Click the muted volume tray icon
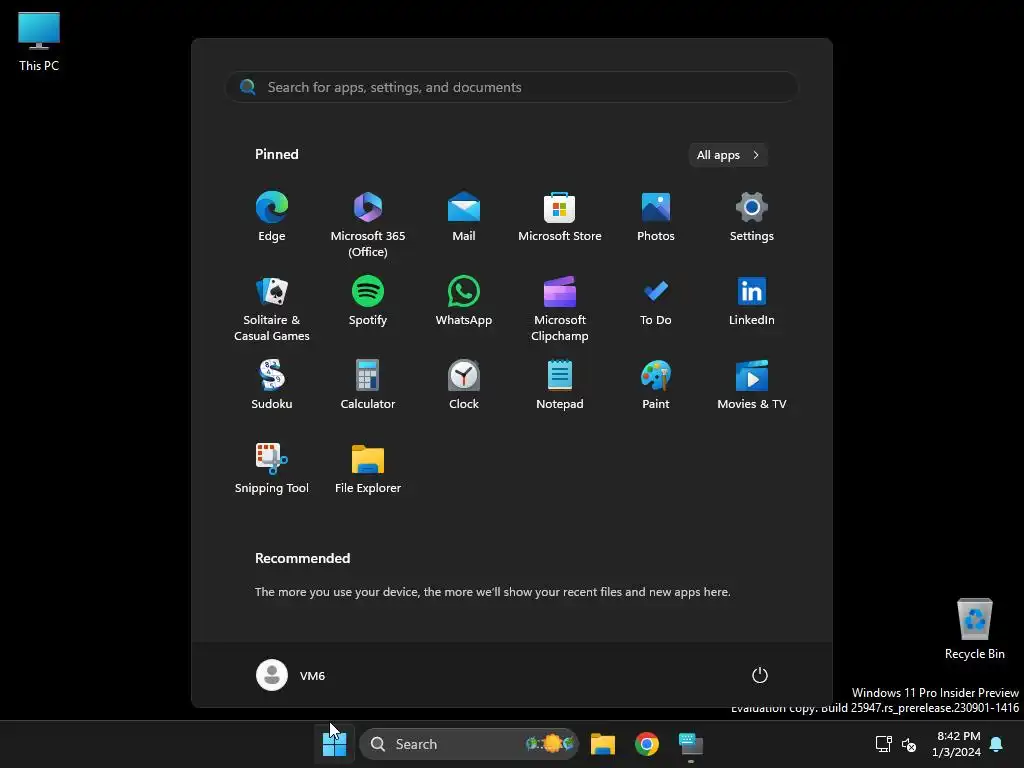1024x768 pixels. 908,744
